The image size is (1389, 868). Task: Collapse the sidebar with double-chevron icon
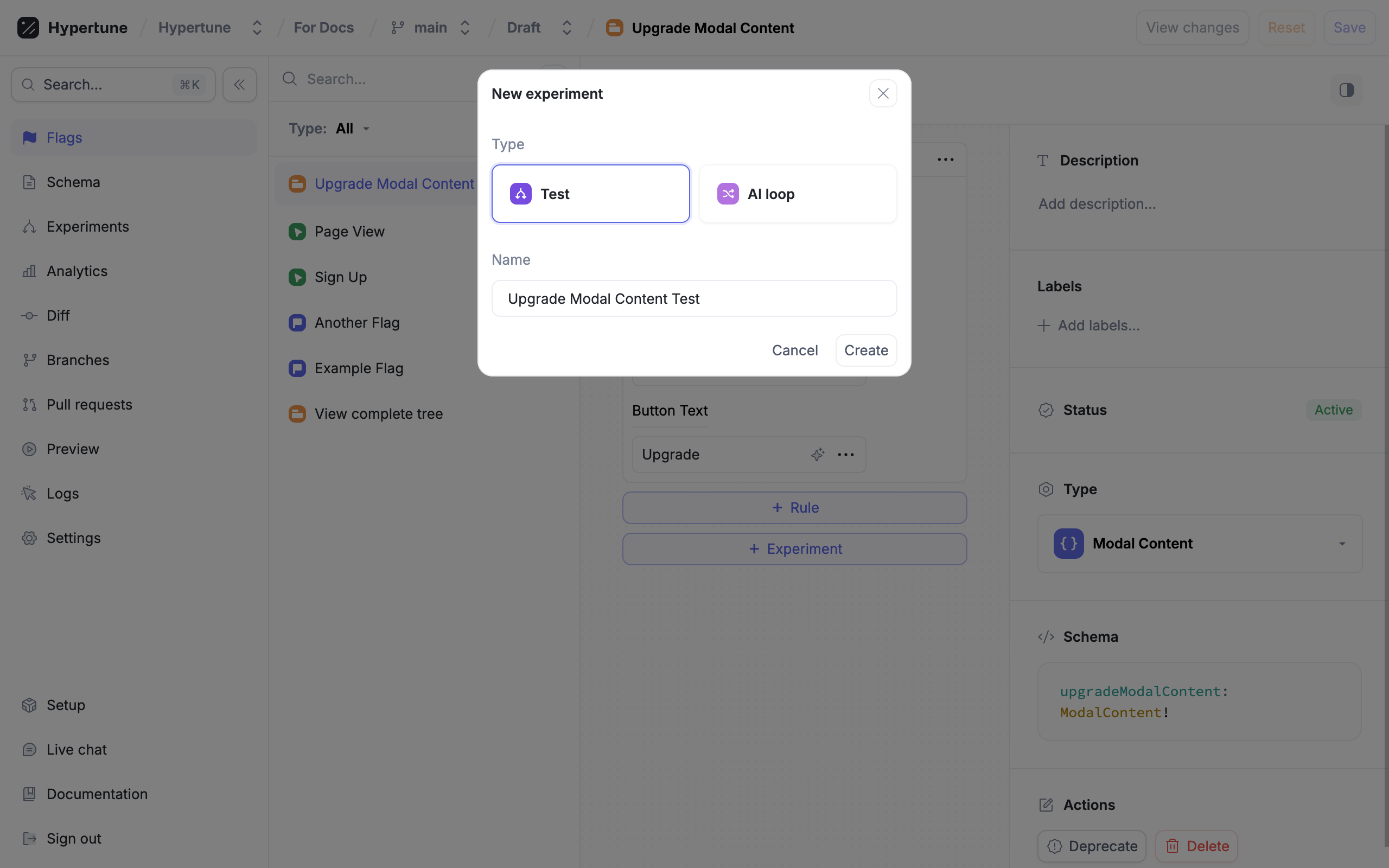[x=239, y=85]
